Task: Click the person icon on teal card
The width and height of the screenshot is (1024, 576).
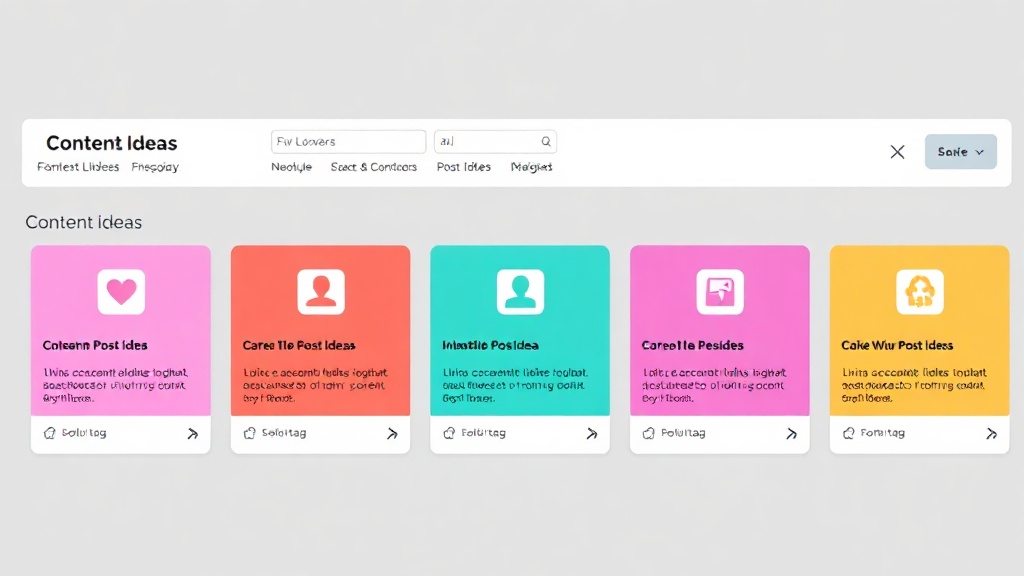Action: tap(520, 291)
